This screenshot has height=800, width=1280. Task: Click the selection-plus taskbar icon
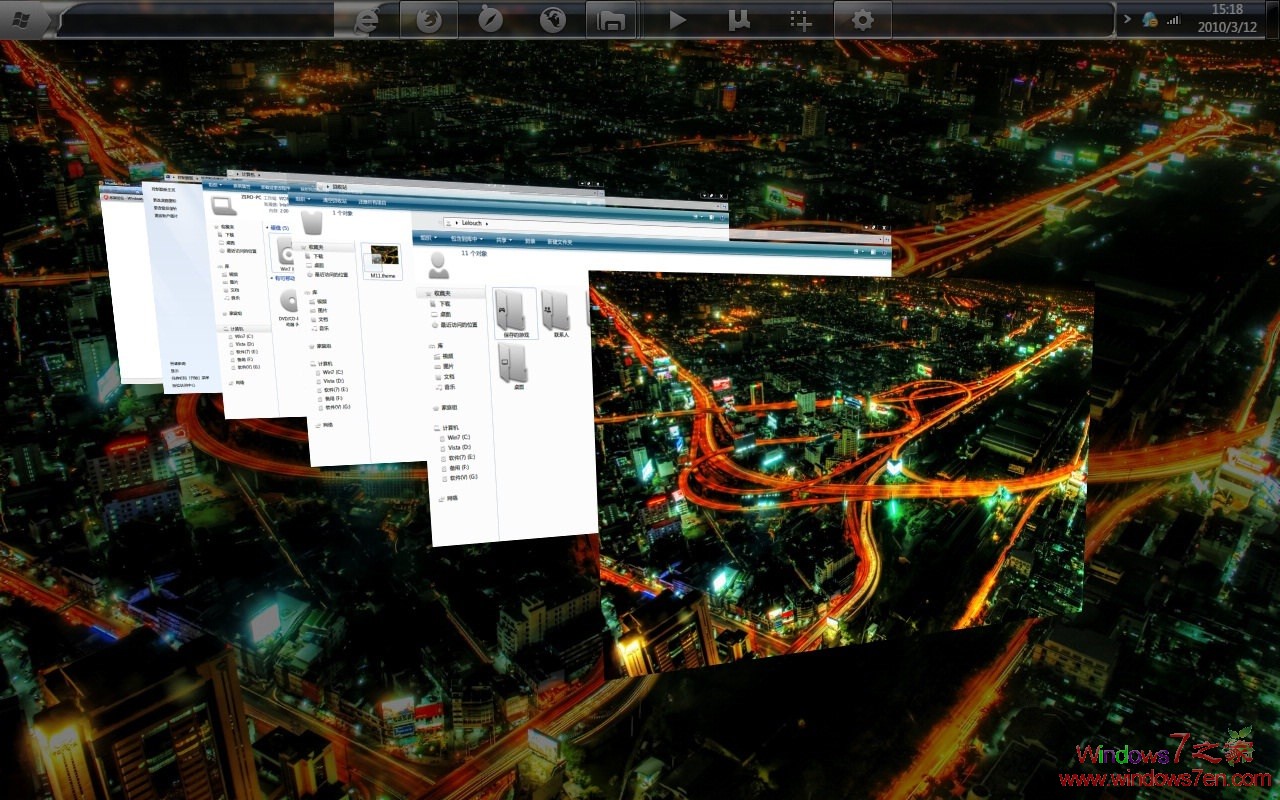coord(800,20)
